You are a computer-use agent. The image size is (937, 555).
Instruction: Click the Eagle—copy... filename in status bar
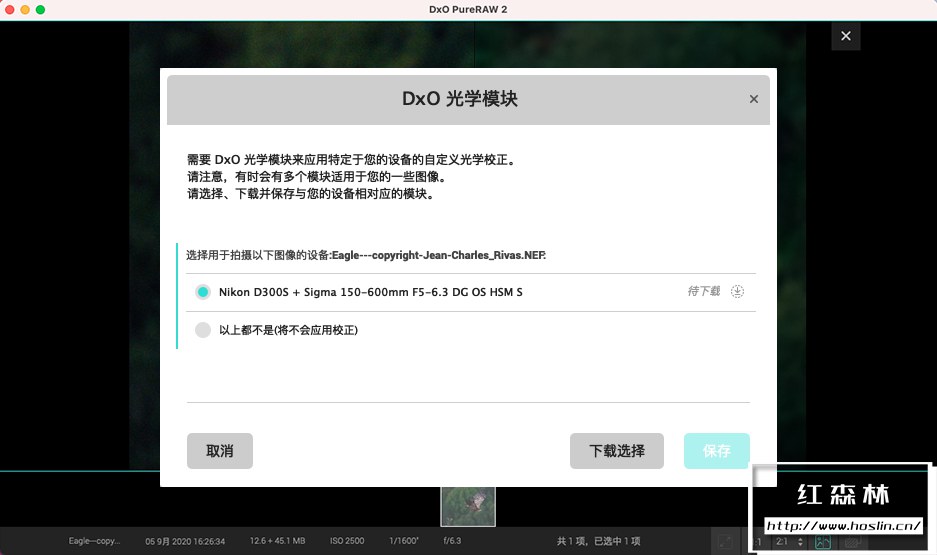pyautogui.click(x=94, y=541)
